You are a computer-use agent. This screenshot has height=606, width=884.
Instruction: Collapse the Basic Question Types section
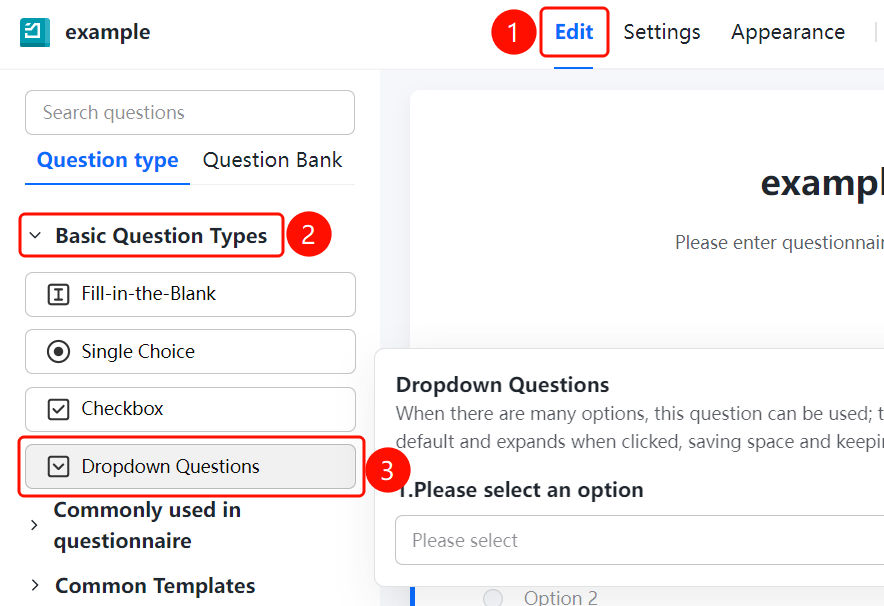pos(35,235)
